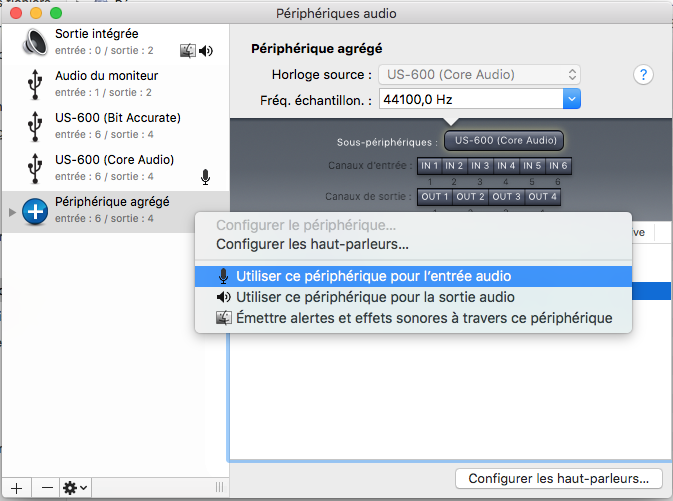
Task: Select output channel OUT 3
Action: coord(506,197)
